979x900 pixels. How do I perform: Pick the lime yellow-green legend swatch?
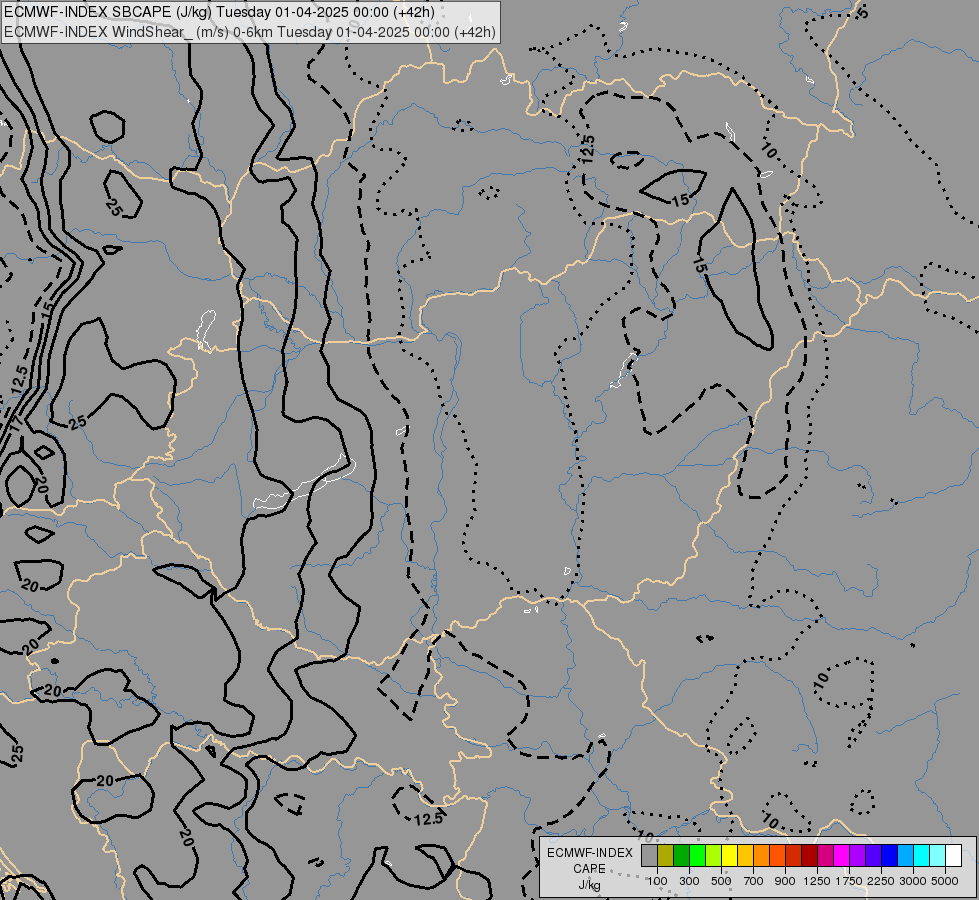[x=713, y=856]
